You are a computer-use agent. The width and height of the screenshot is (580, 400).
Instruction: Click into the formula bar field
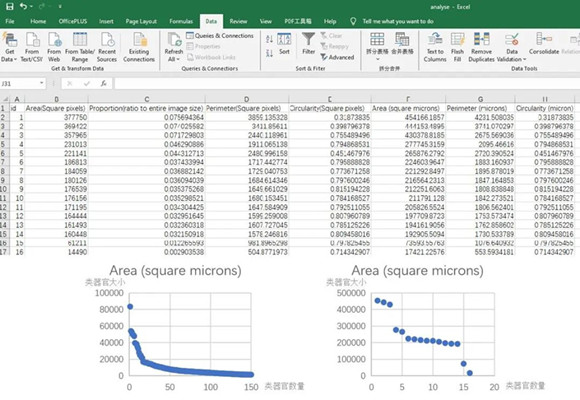point(347,83)
